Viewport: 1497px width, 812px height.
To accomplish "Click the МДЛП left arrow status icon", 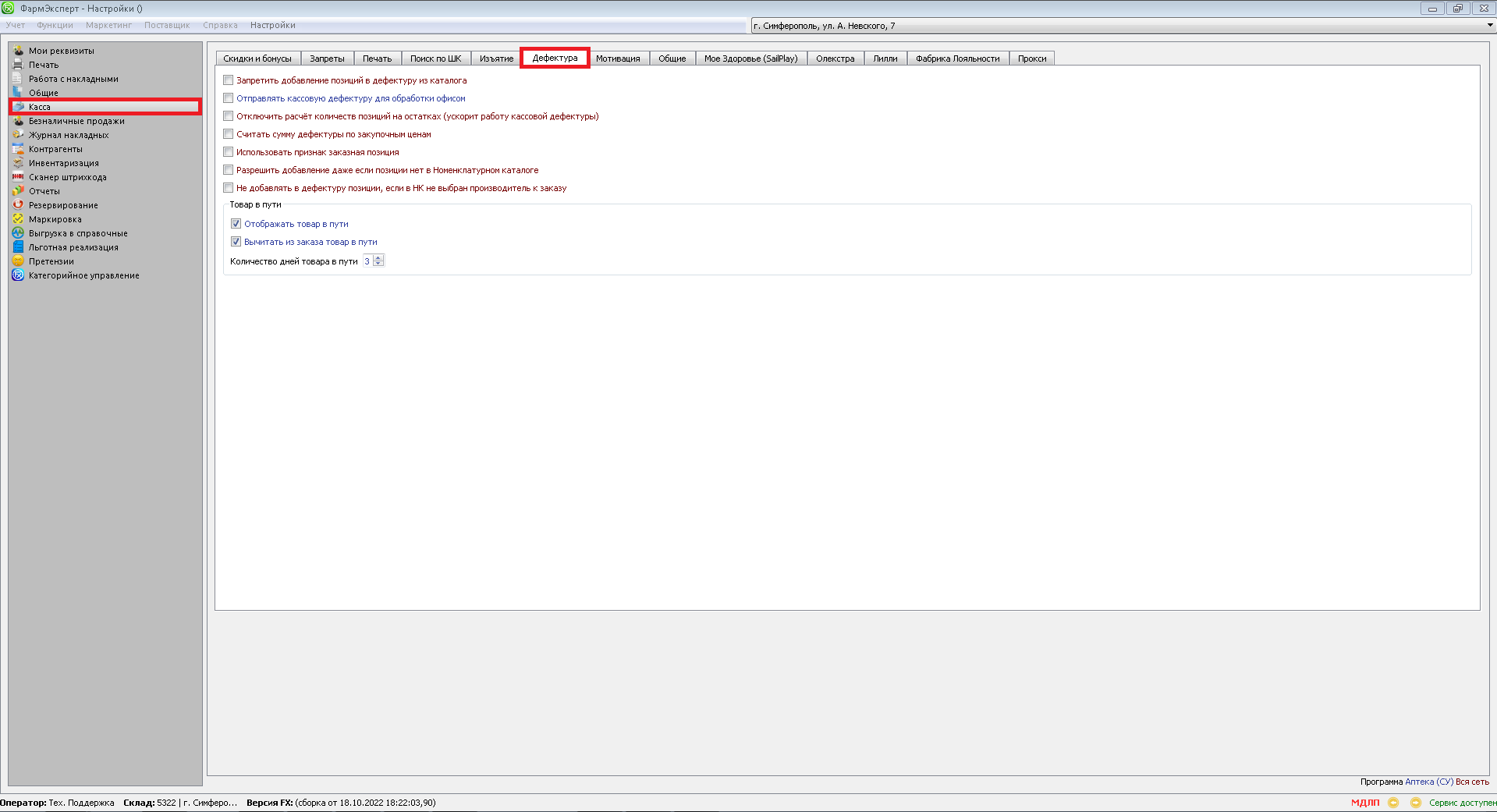I will tap(1393, 803).
